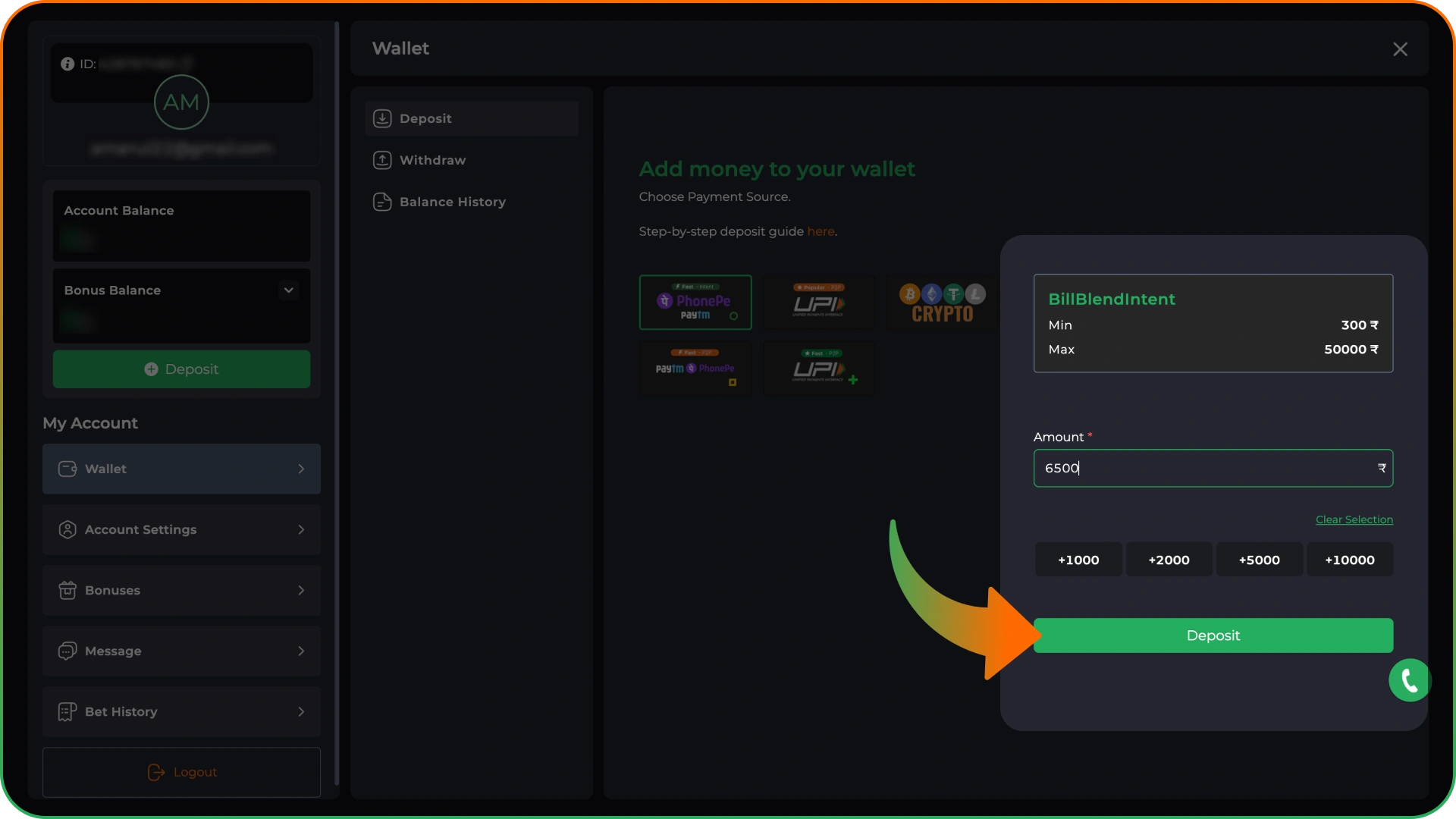Close the Wallet panel with X
The height and width of the screenshot is (819, 1456).
(1400, 49)
